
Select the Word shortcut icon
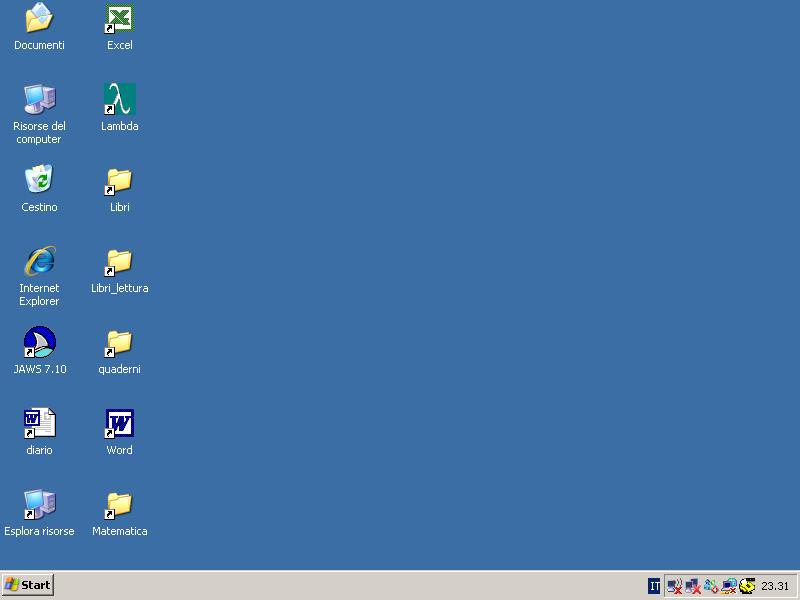coord(119,423)
